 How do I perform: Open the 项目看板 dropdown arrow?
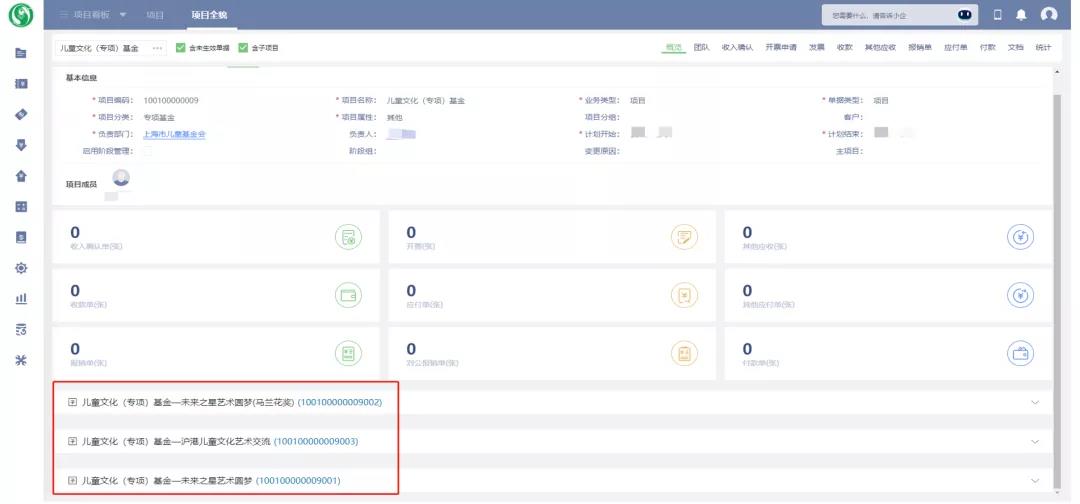(x=123, y=15)
